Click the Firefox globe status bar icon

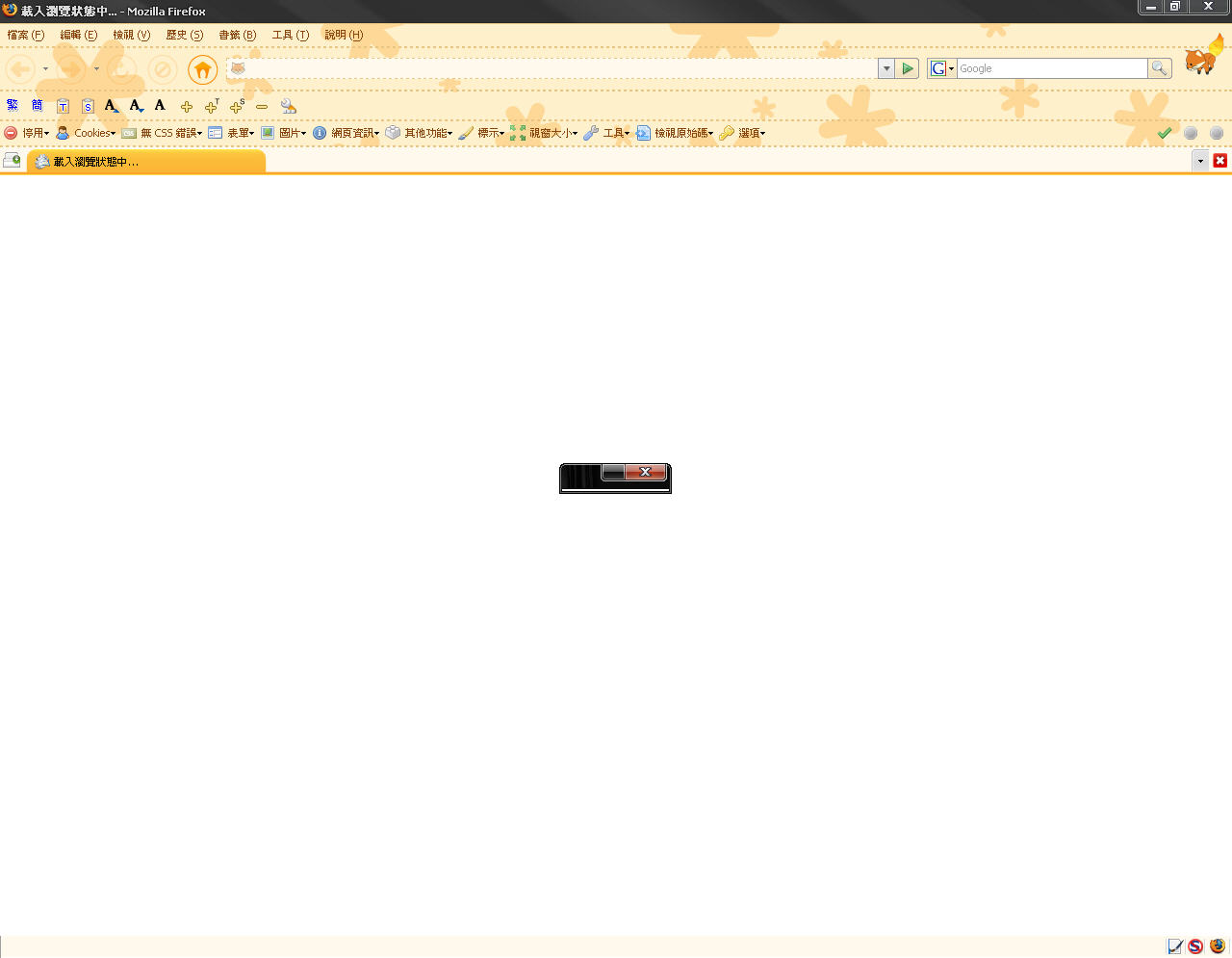[1218, 946]
